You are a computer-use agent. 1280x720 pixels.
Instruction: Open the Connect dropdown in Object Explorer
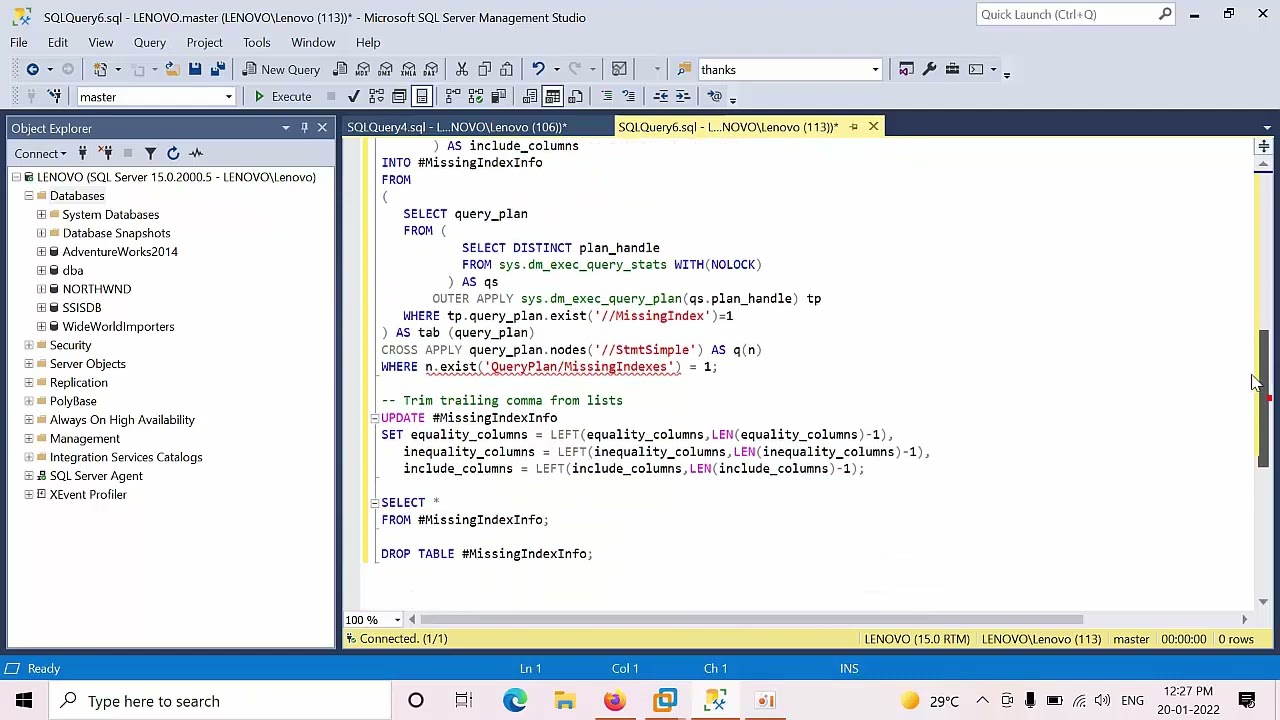41,153
